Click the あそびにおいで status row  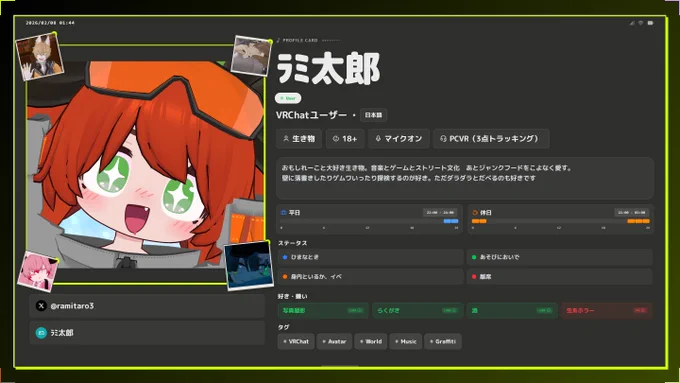click(x=560, y=257)
